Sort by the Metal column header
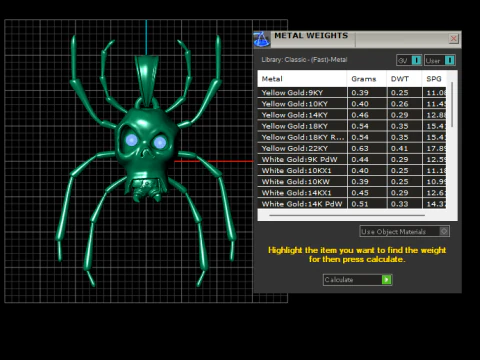Viewport: 480px width, 360px height. click(x=302, y=79)
